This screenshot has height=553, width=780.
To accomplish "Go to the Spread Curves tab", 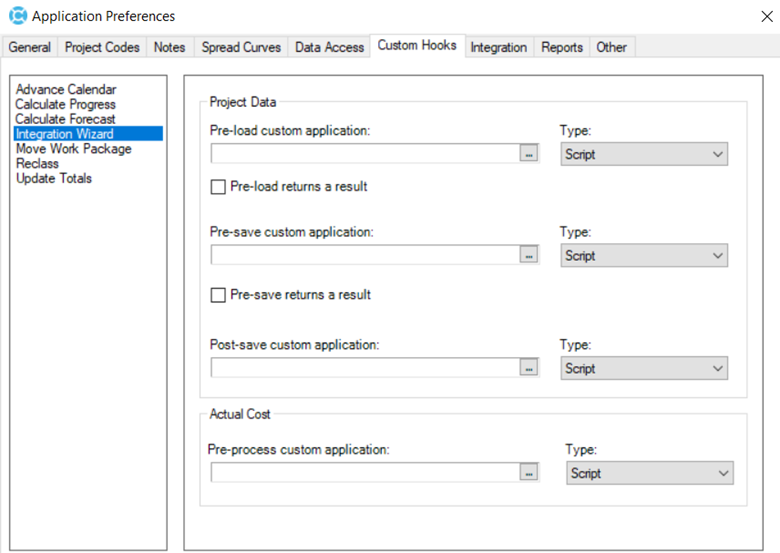I will (x=241, y=47).
